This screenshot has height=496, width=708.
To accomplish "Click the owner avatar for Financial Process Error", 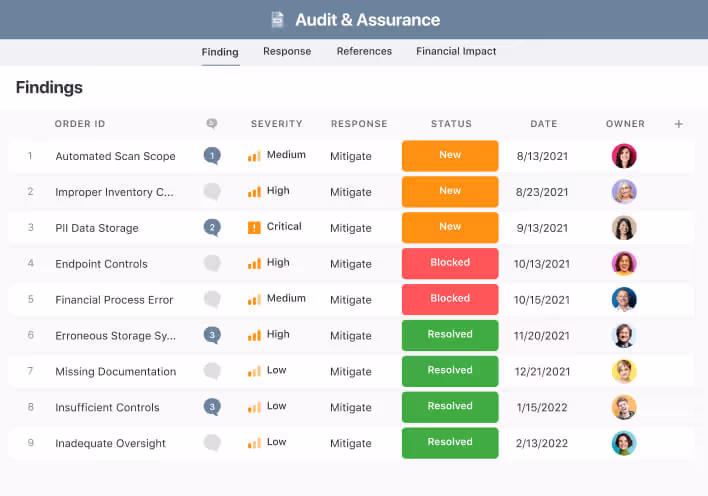I will (624, 300).
